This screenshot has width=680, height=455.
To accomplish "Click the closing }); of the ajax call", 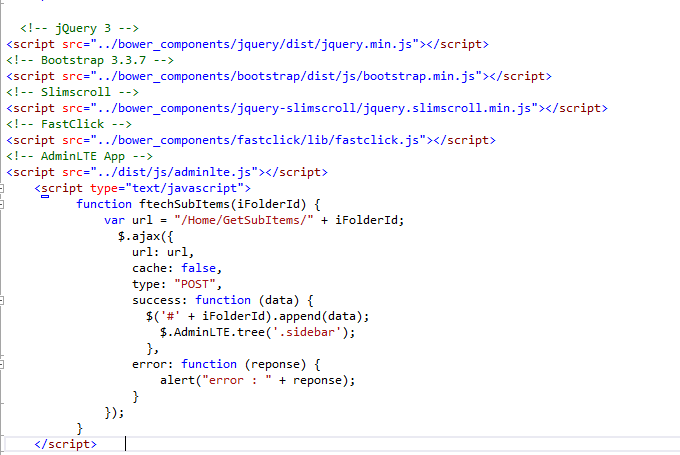I will point(114,412).
